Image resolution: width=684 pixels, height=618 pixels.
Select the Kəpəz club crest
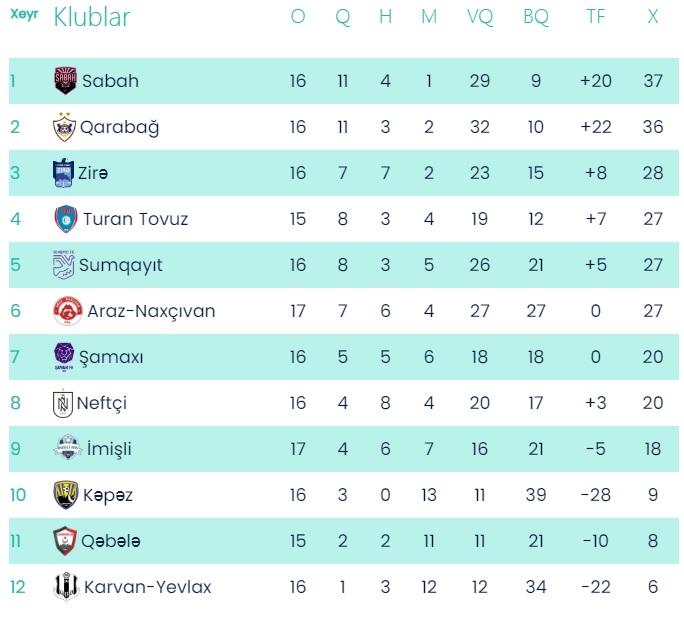pos(65,495)
